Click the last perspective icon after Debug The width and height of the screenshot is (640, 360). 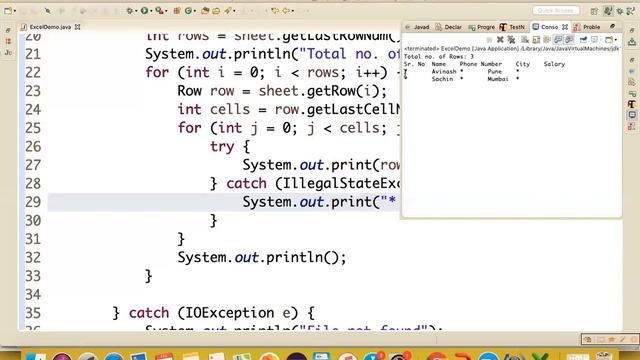(x=631, y=11)
